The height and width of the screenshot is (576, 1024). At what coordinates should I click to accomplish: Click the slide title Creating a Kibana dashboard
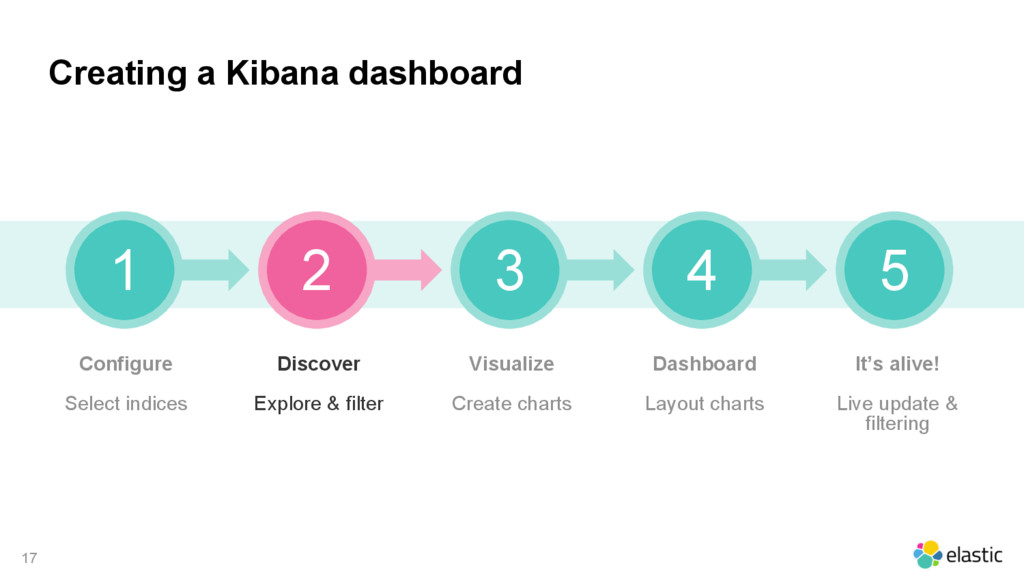pos(285,72)
